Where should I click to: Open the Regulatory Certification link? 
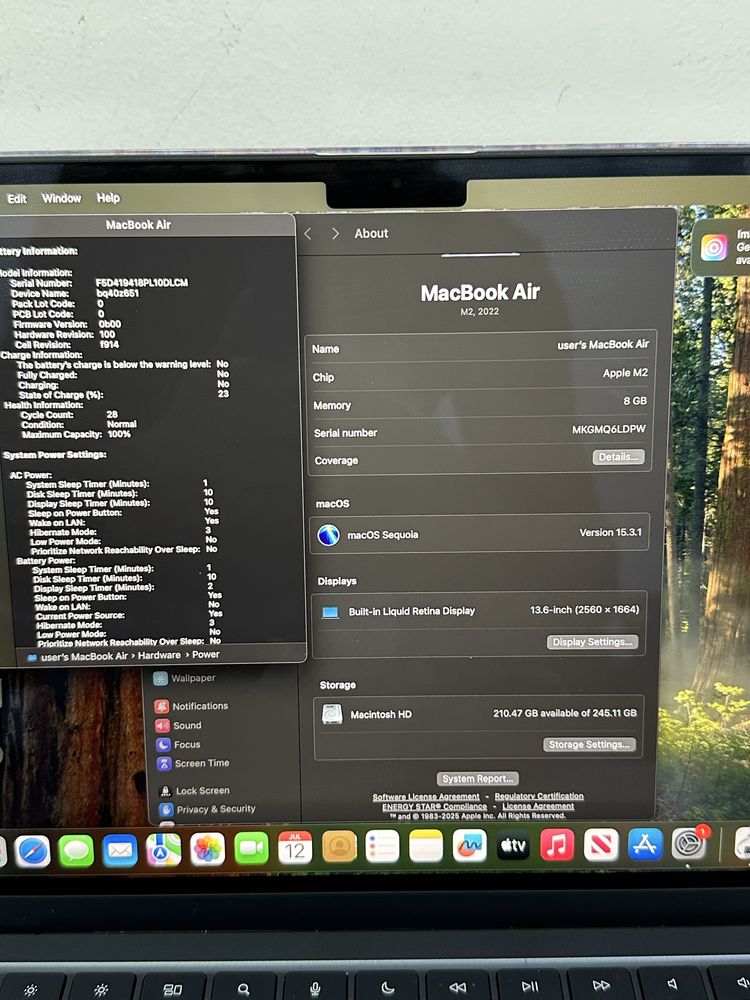tap(539, 796)
